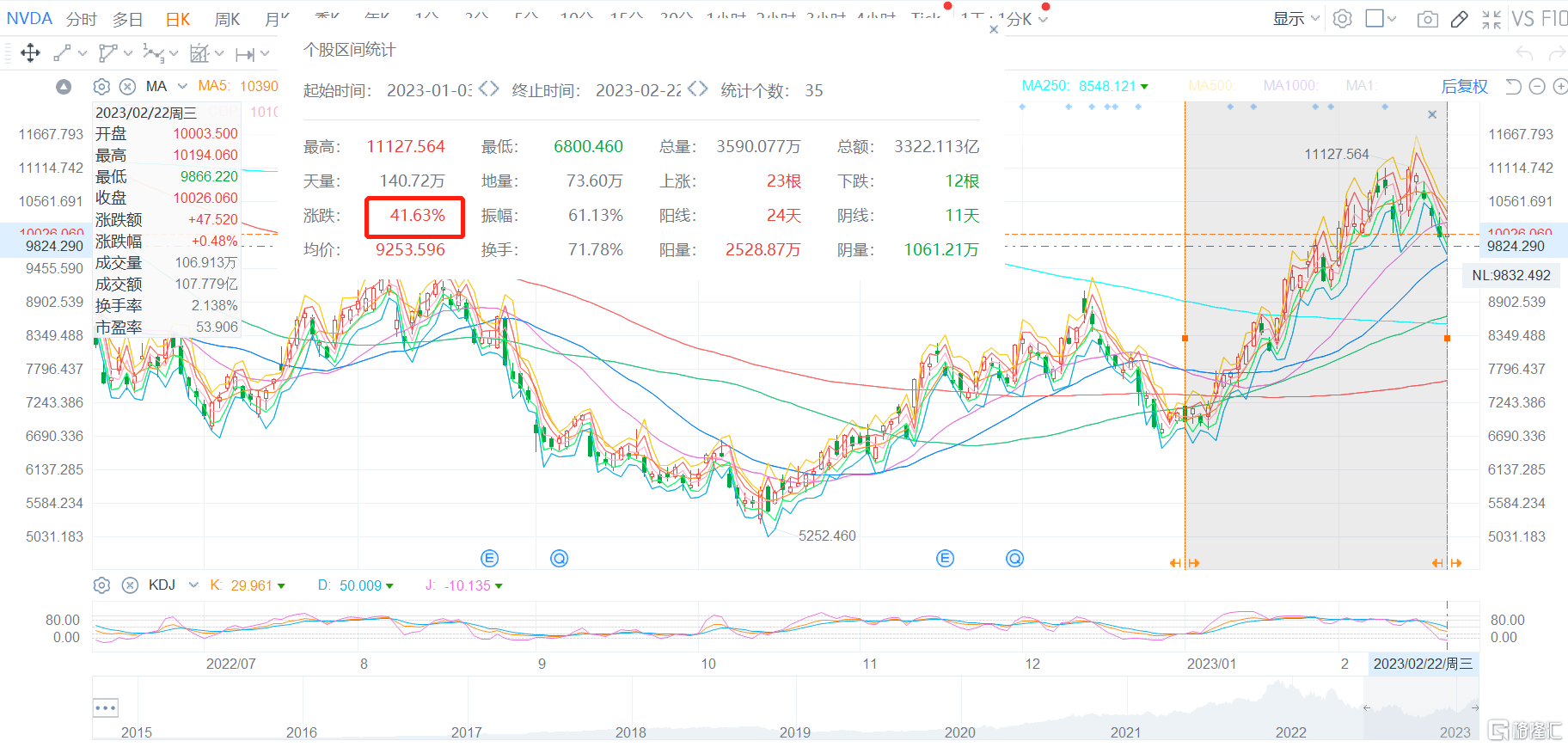
Task: Expand wave polyline tool options arrow
Action: click(174, 53)
